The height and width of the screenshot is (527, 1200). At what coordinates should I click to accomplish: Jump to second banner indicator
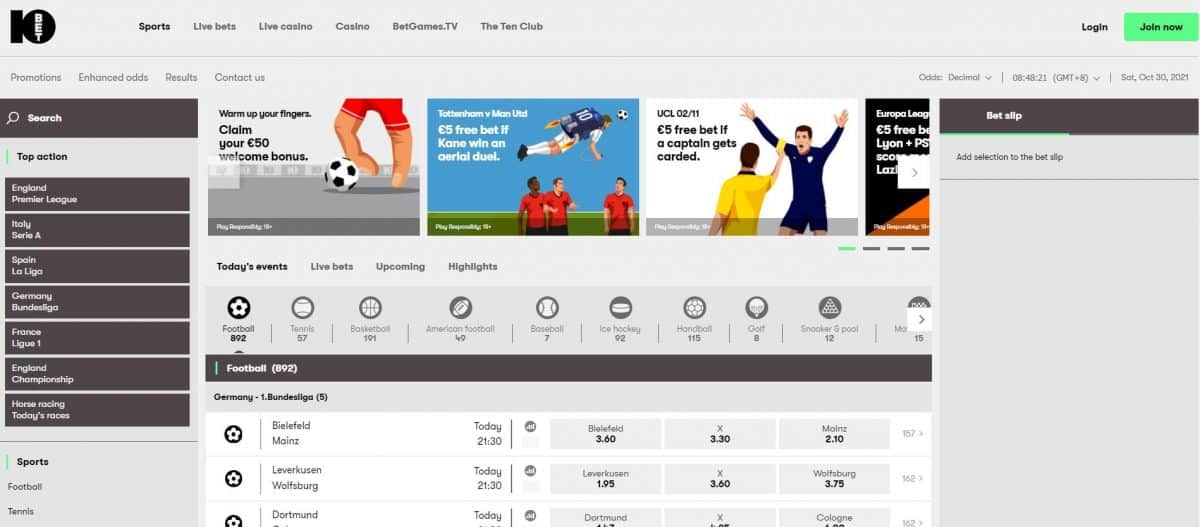coord(871,248)
